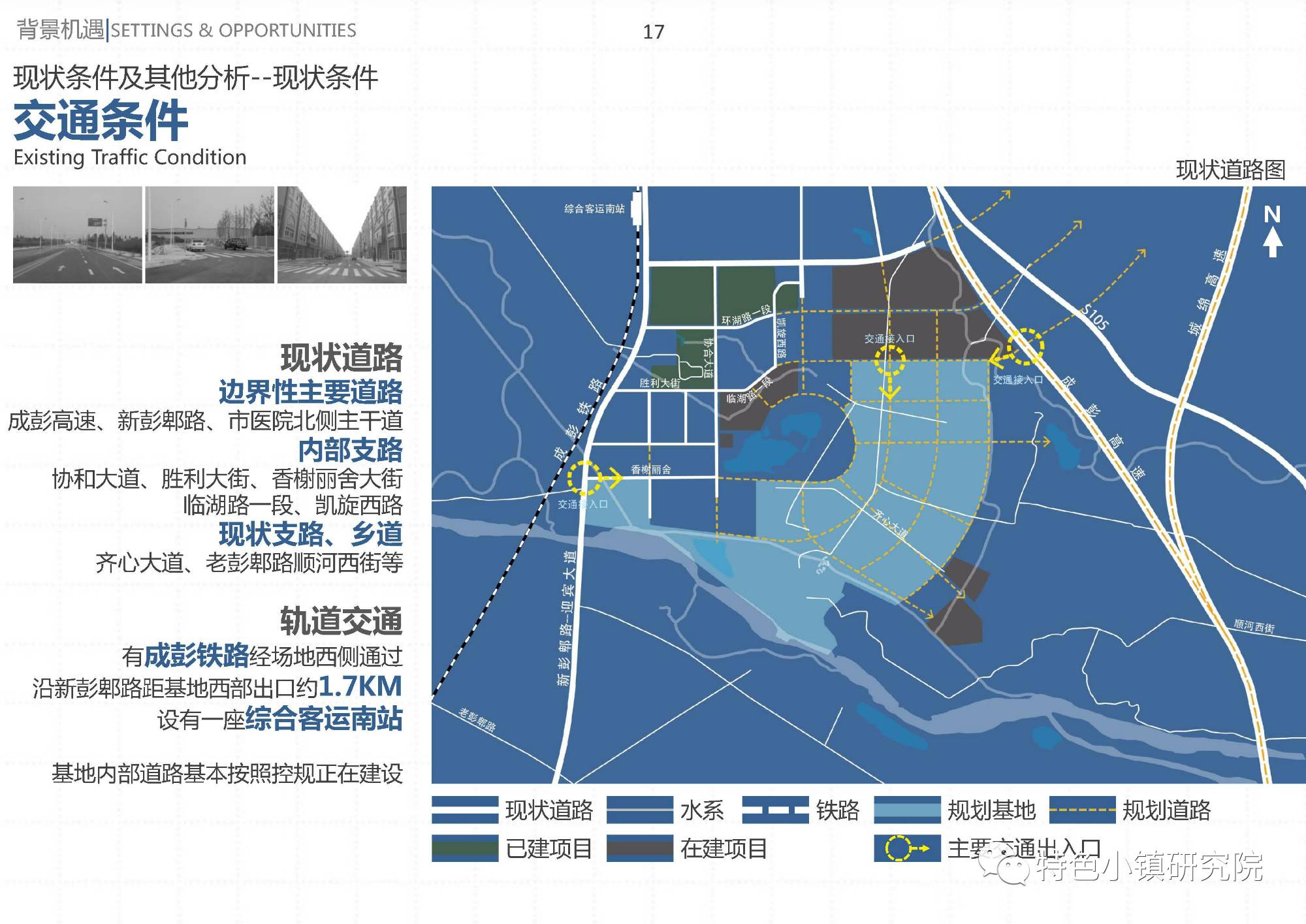Click the blue heading 内部支路
The width and height of the screenshot is (1306, 924).
351,450
